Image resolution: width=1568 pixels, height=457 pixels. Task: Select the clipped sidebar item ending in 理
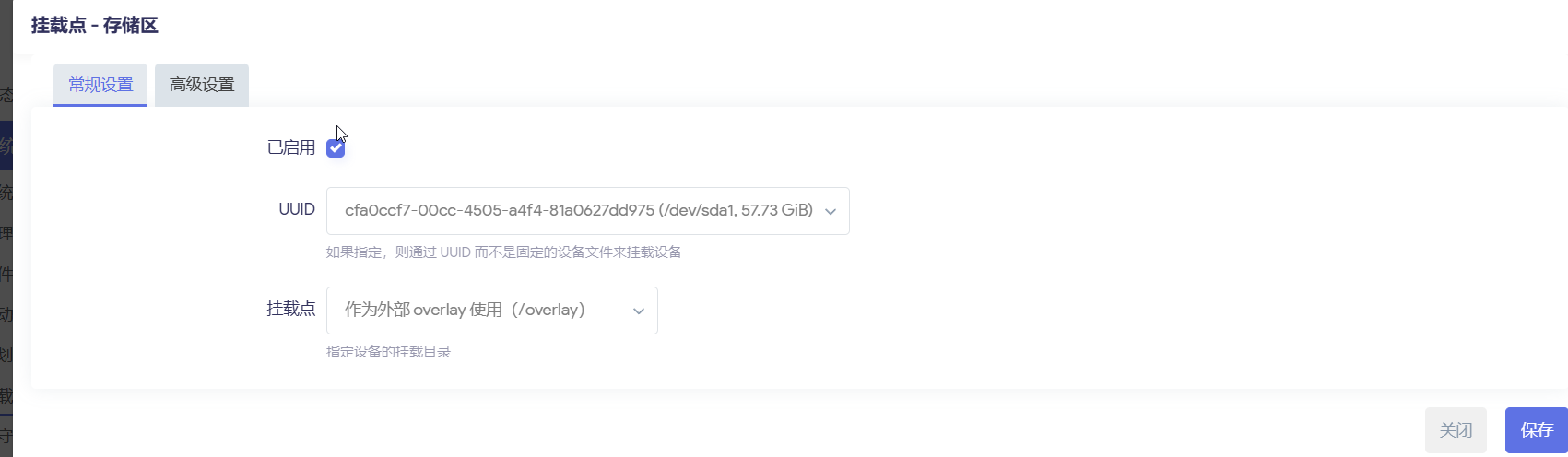pos(6,233)
